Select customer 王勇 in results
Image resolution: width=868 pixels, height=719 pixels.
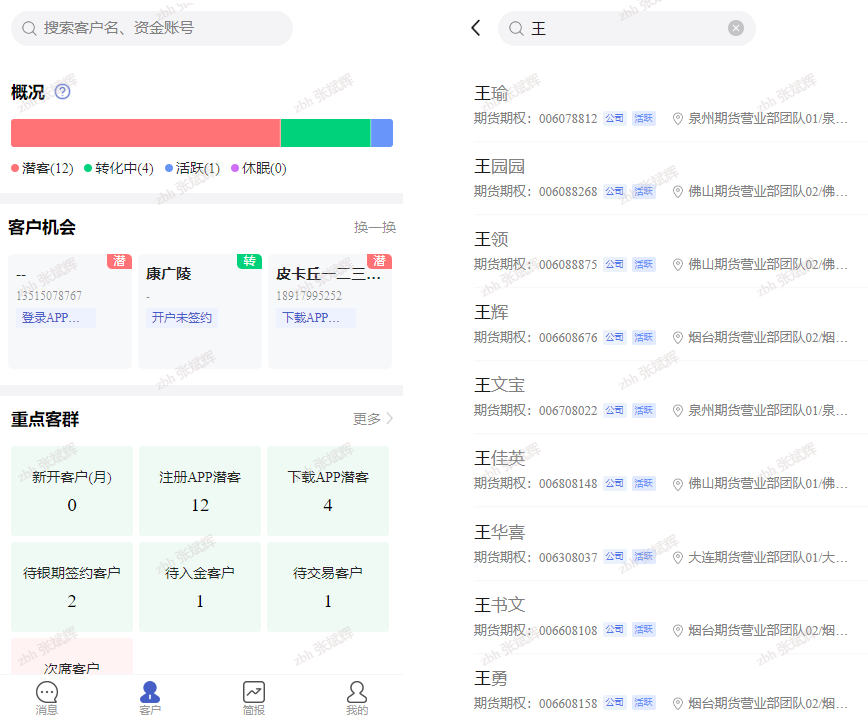point(670,687)
